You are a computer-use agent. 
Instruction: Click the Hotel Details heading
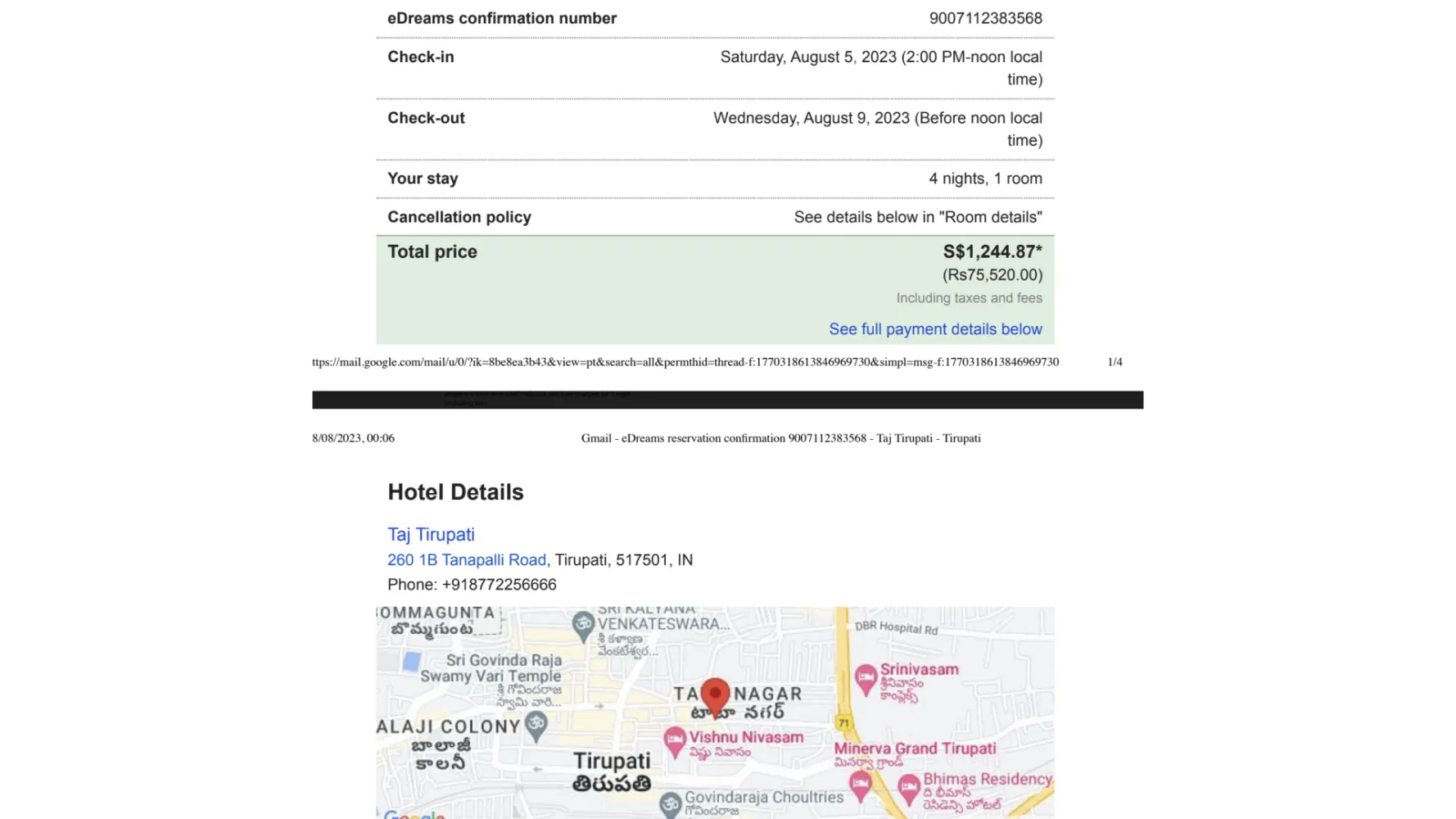pyautogui.click(x=455, y=492)
